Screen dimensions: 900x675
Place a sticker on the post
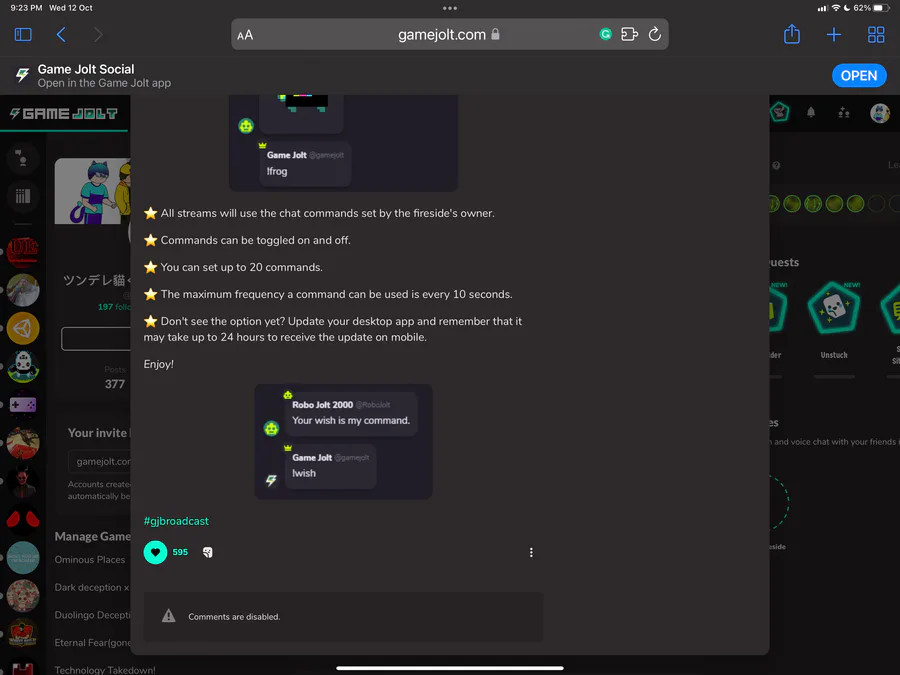[208, 552]
